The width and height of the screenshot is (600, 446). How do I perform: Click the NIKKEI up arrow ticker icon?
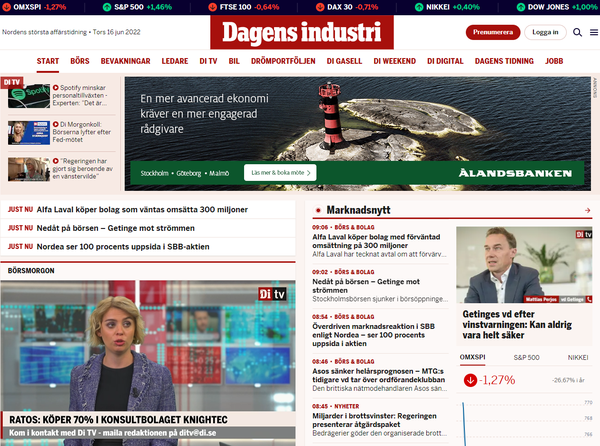[419, 7]
